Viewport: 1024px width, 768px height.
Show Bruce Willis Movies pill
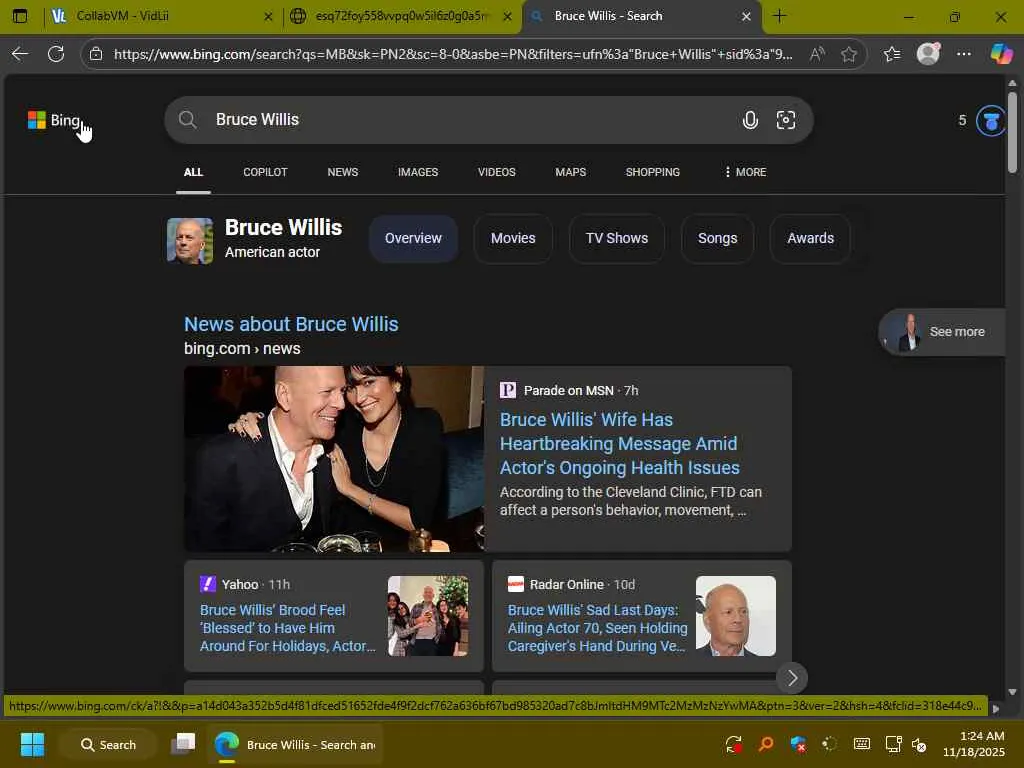coord(513,238)
